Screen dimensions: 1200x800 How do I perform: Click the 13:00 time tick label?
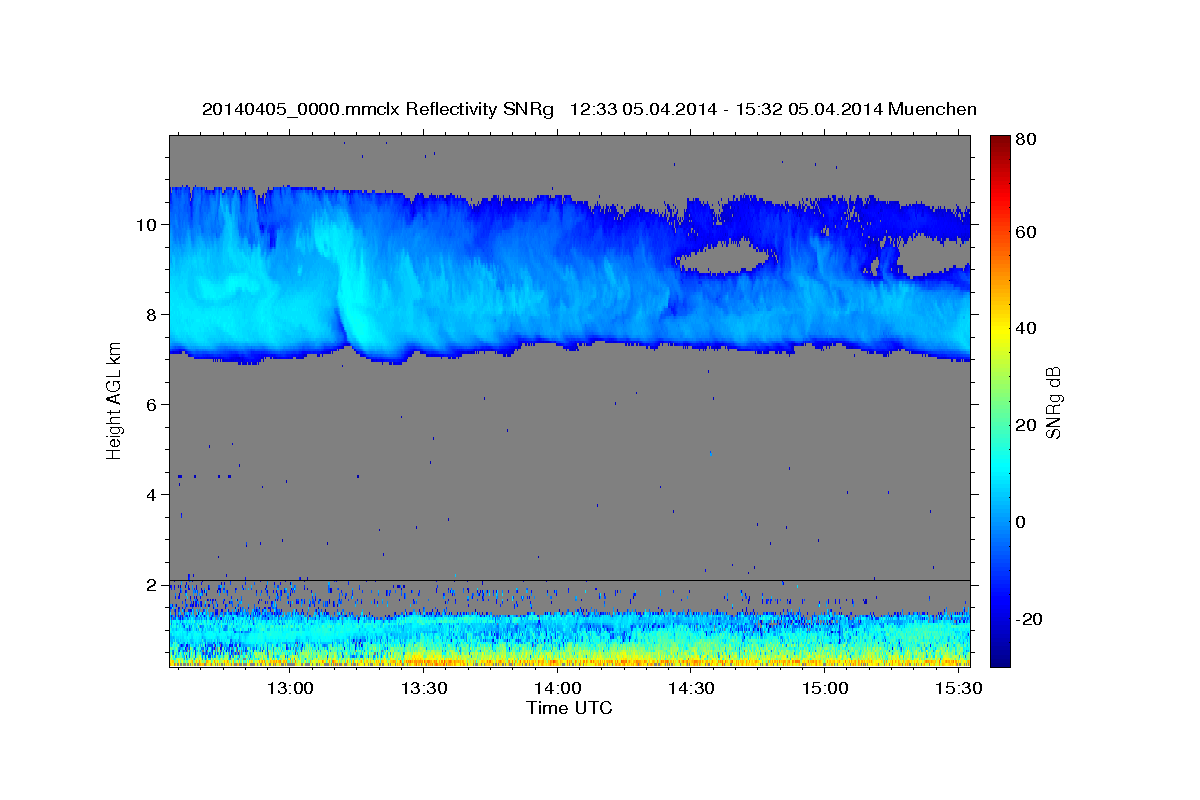tap(291, 688)
